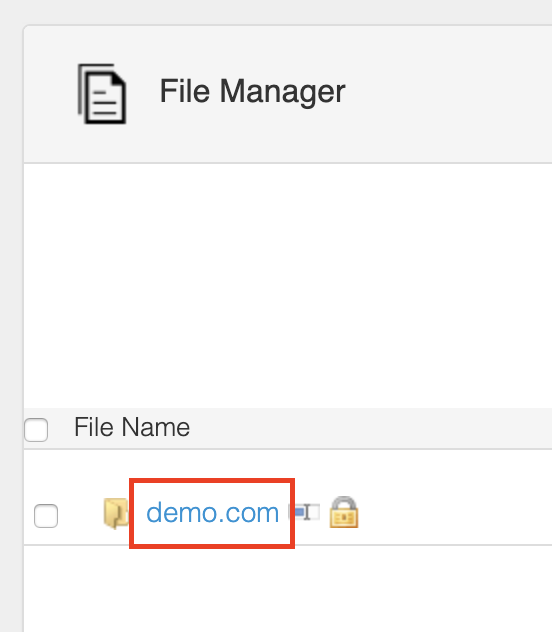The image size is (552, 632).
Task: Check the box for the demo.com row
Action: pos(46,516)
